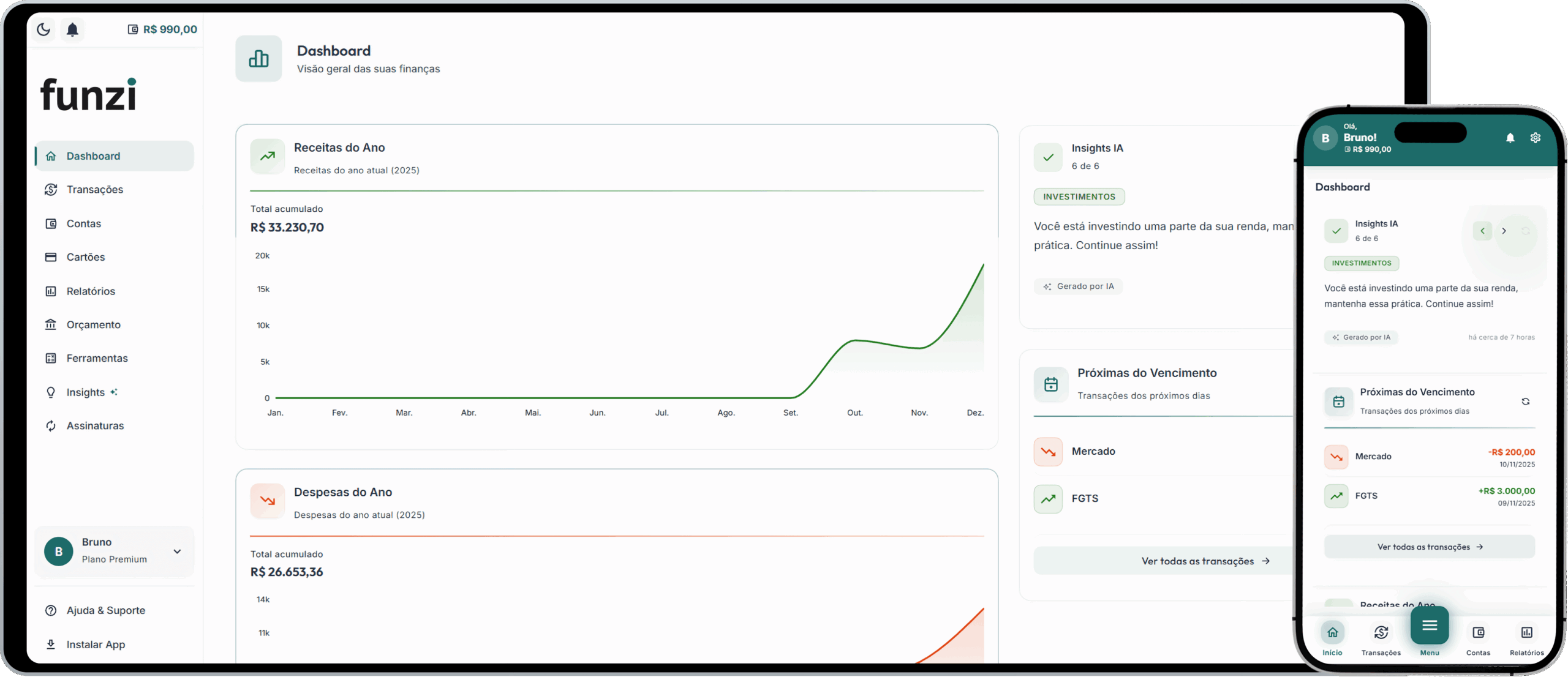Viewport: 1568px width, 677px height.
Task: Open Assinaturas in the sidebar
Action: click(95, 426)
